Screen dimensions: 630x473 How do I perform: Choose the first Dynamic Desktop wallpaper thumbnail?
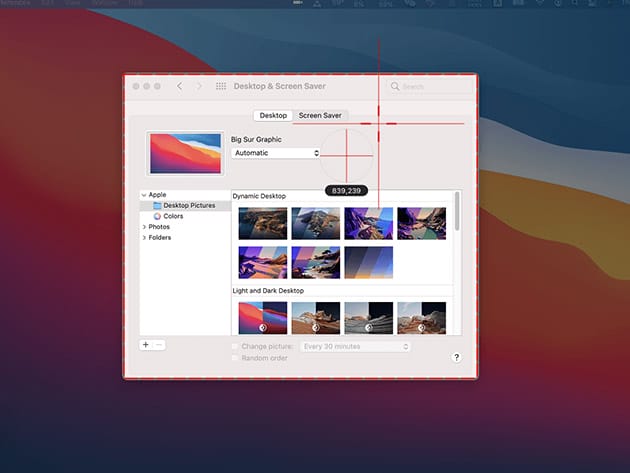click(x=263, y=223)
